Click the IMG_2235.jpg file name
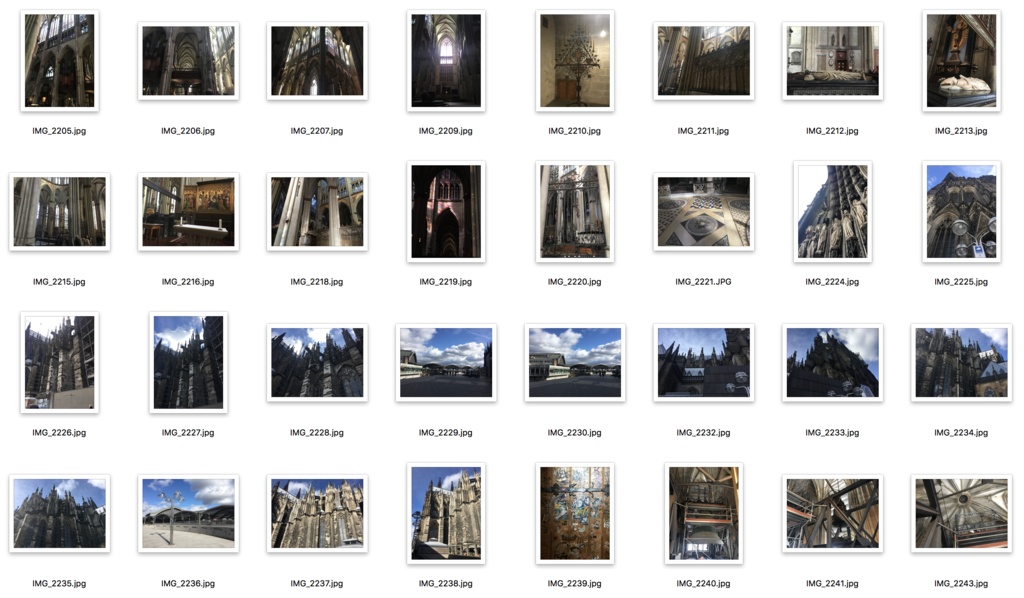The image size is (1024, 598). [x=59, y=583]
